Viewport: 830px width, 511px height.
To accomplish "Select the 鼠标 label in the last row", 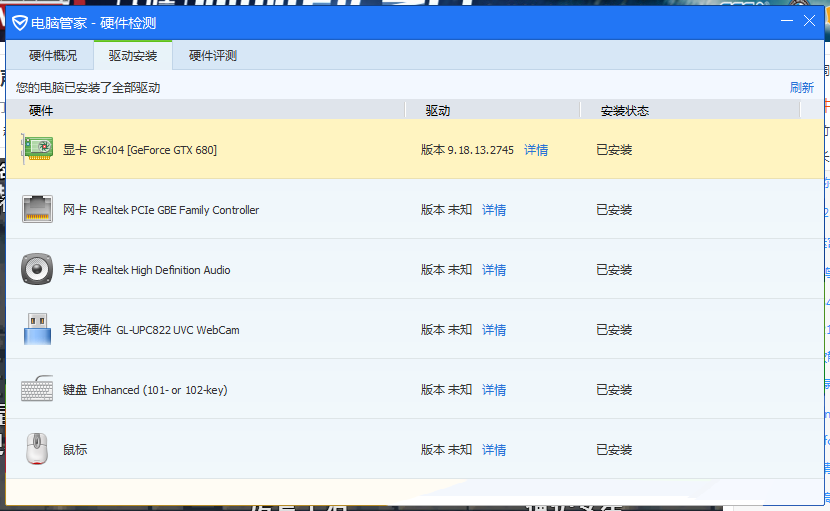I will (75, 450).
